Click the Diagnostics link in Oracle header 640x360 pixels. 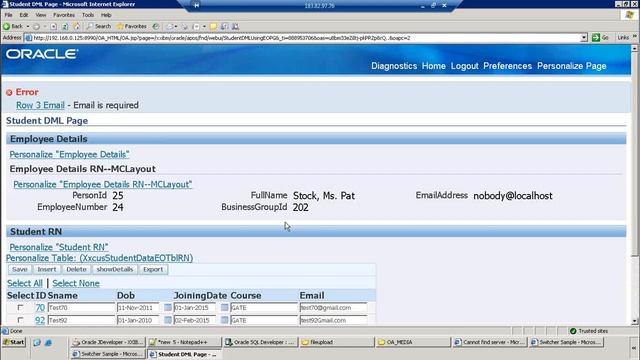point(394,66)
